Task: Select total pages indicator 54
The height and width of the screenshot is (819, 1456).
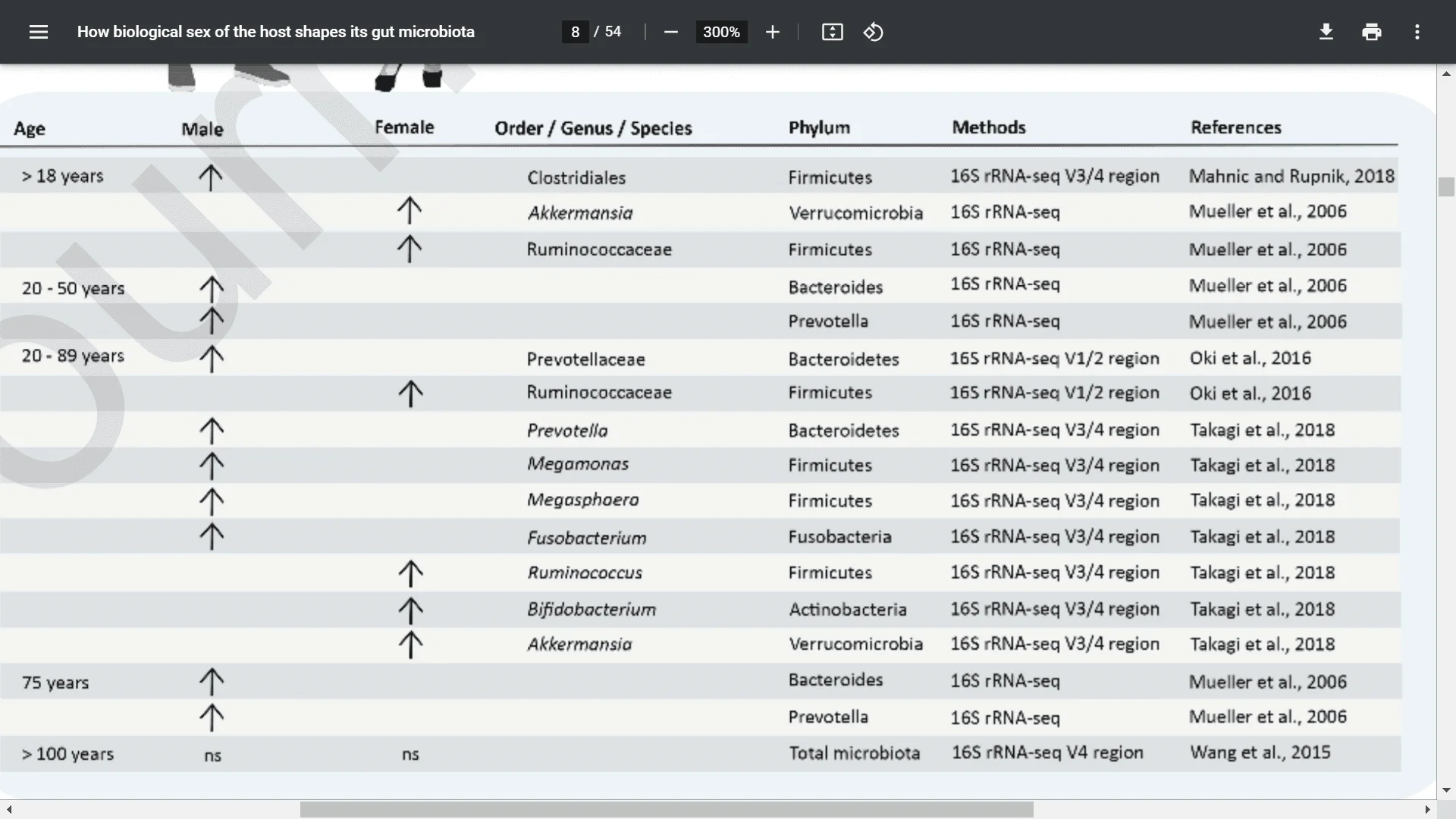Action: 613,31
